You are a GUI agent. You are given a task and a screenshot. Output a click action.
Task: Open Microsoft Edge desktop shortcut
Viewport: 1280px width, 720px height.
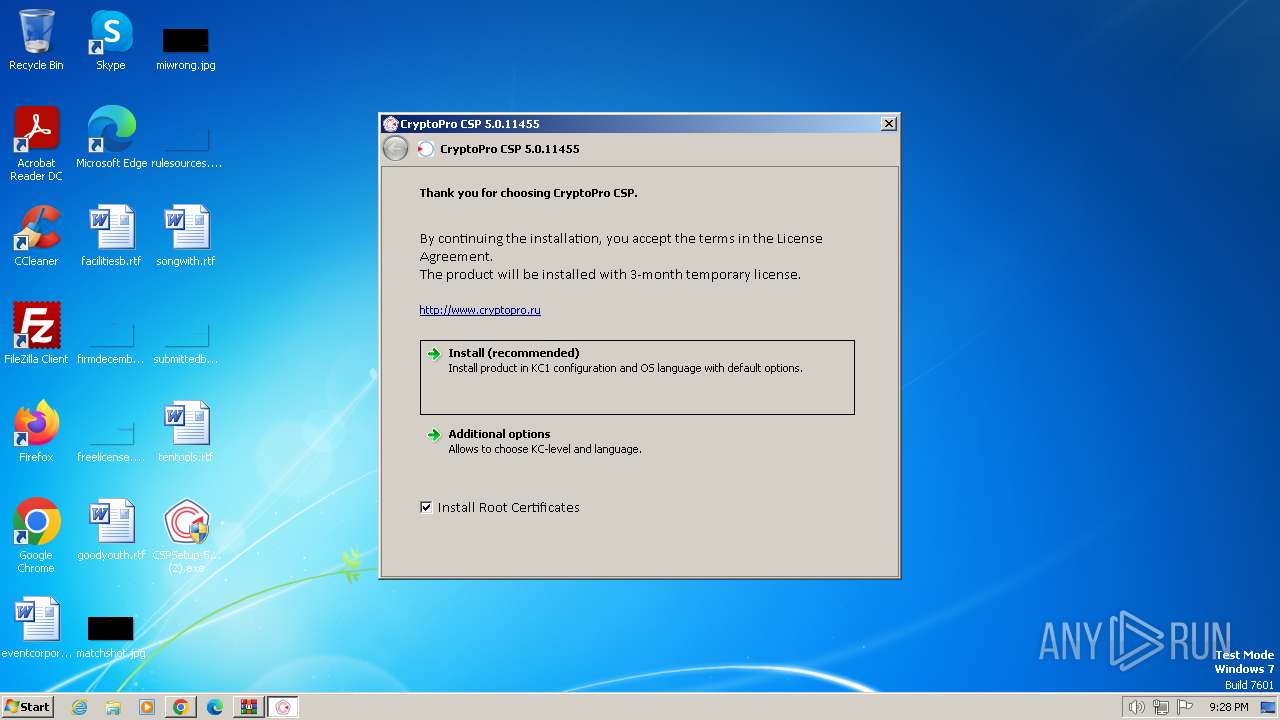111,138
